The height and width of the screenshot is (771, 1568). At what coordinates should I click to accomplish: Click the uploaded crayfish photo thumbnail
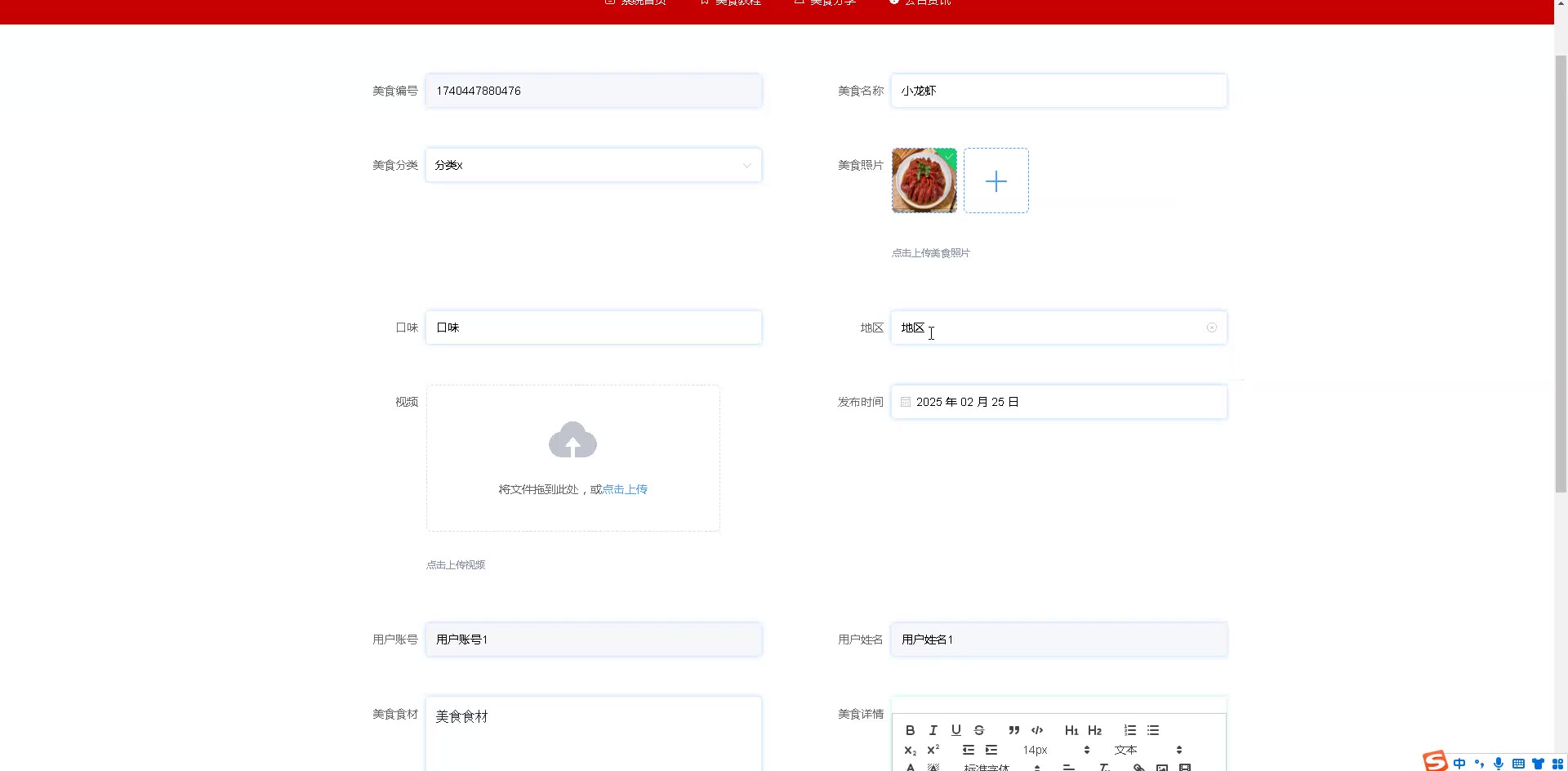pyautogui.click(x=924, y=181)
